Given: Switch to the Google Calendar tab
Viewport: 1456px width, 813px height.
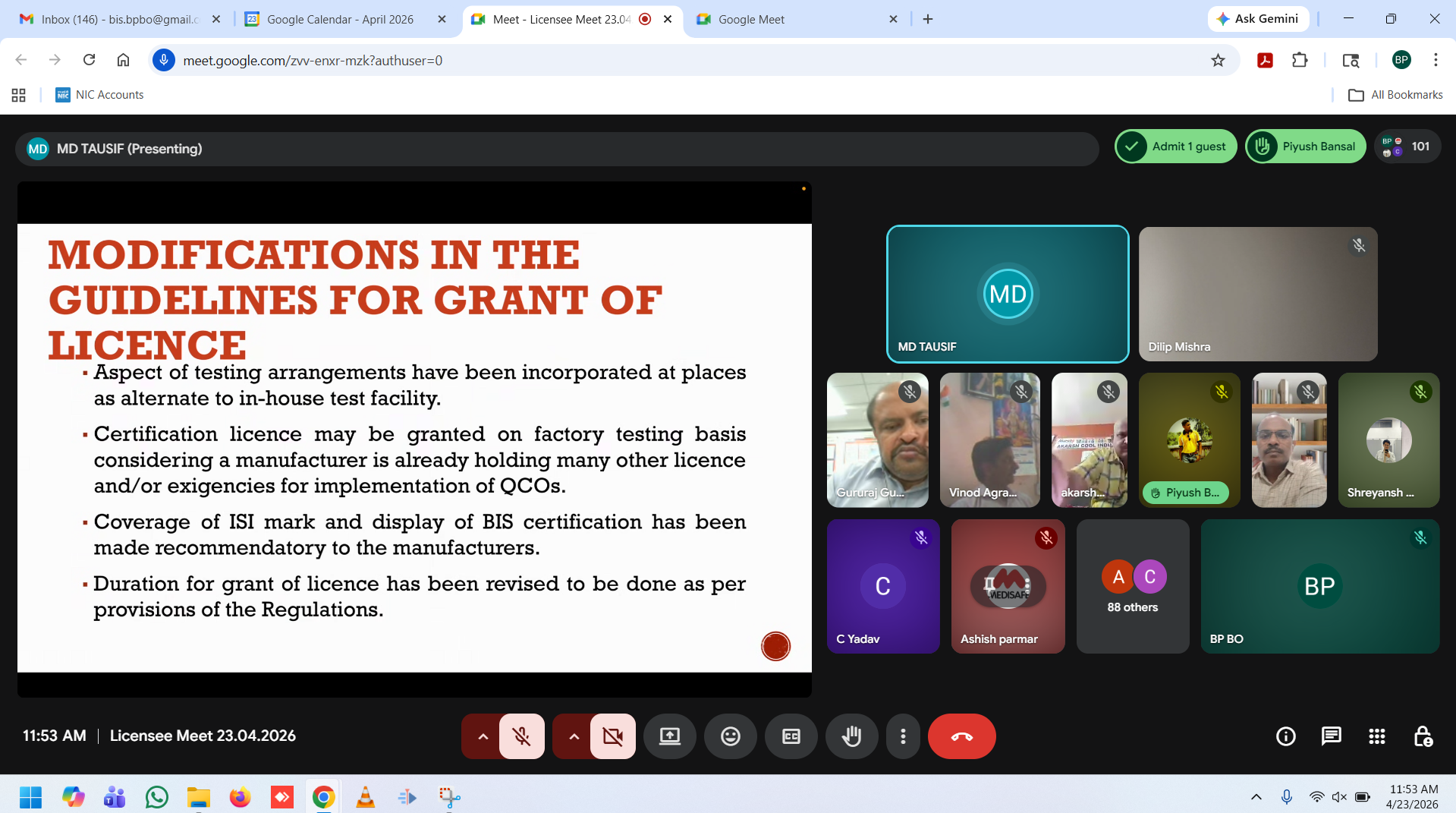Looking at the screenshot, I should pos(339,19).
